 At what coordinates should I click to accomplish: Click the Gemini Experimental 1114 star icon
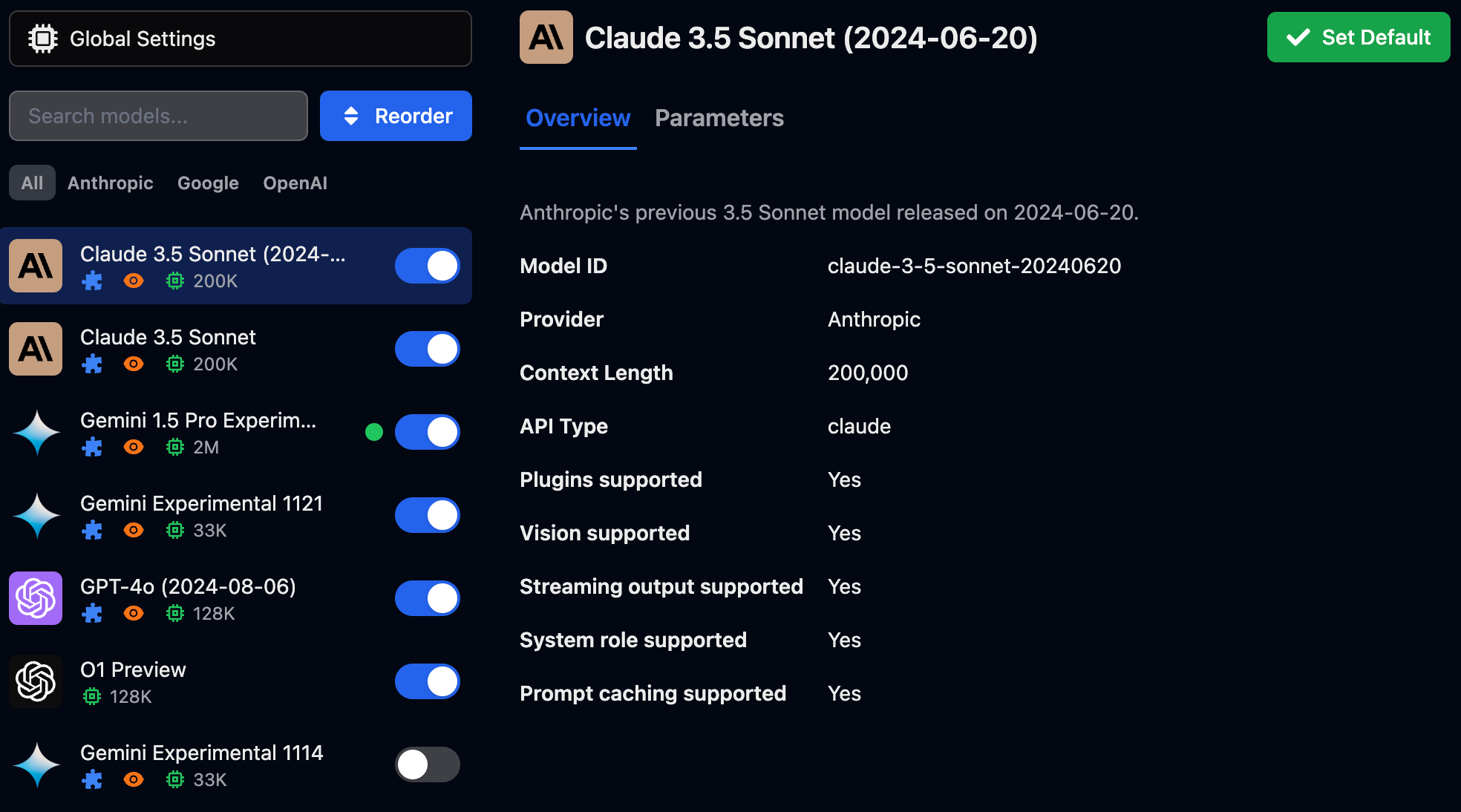tap(36, 764)
